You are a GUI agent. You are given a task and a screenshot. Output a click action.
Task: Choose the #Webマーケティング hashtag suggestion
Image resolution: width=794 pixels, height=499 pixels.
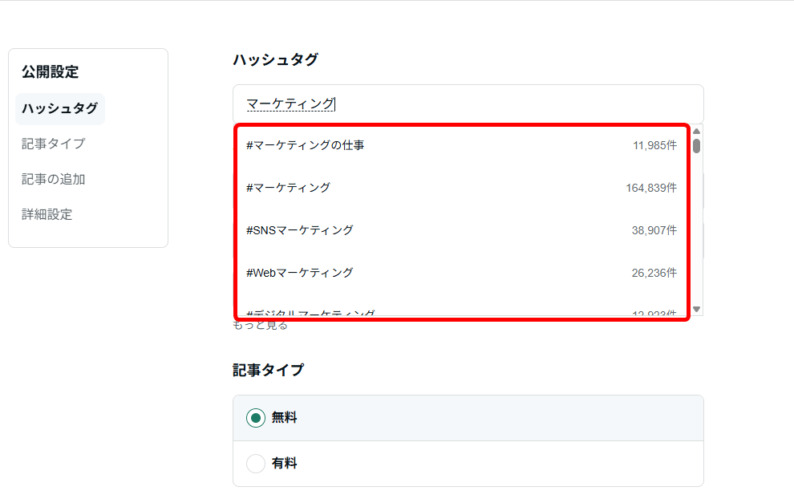tap(299, 272)
